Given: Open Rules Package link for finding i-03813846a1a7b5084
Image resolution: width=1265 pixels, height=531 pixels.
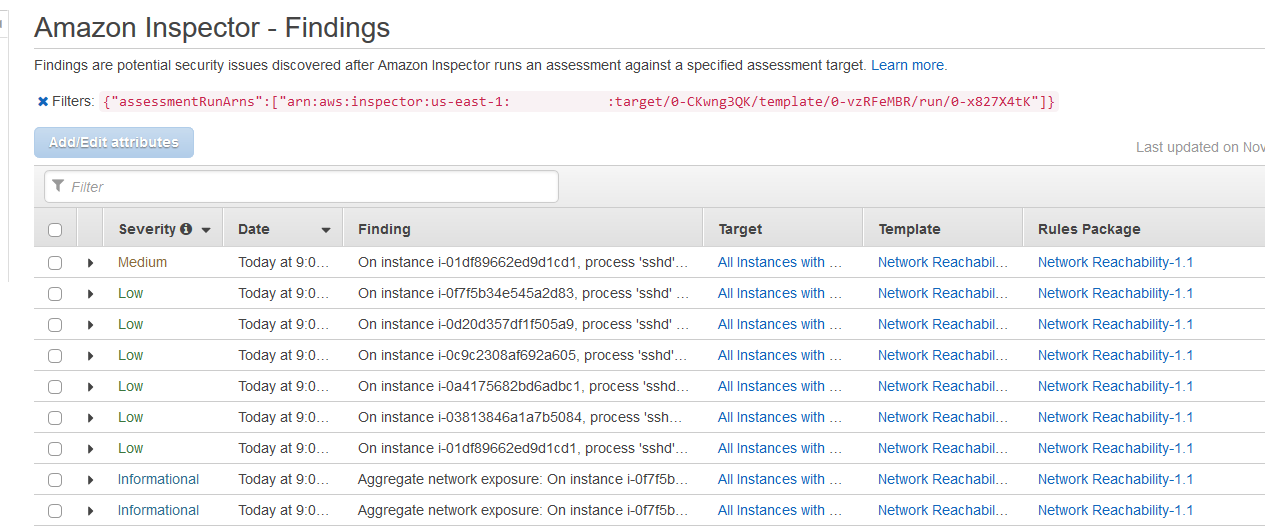Looking at the screenshot, I should point(1115,417).
